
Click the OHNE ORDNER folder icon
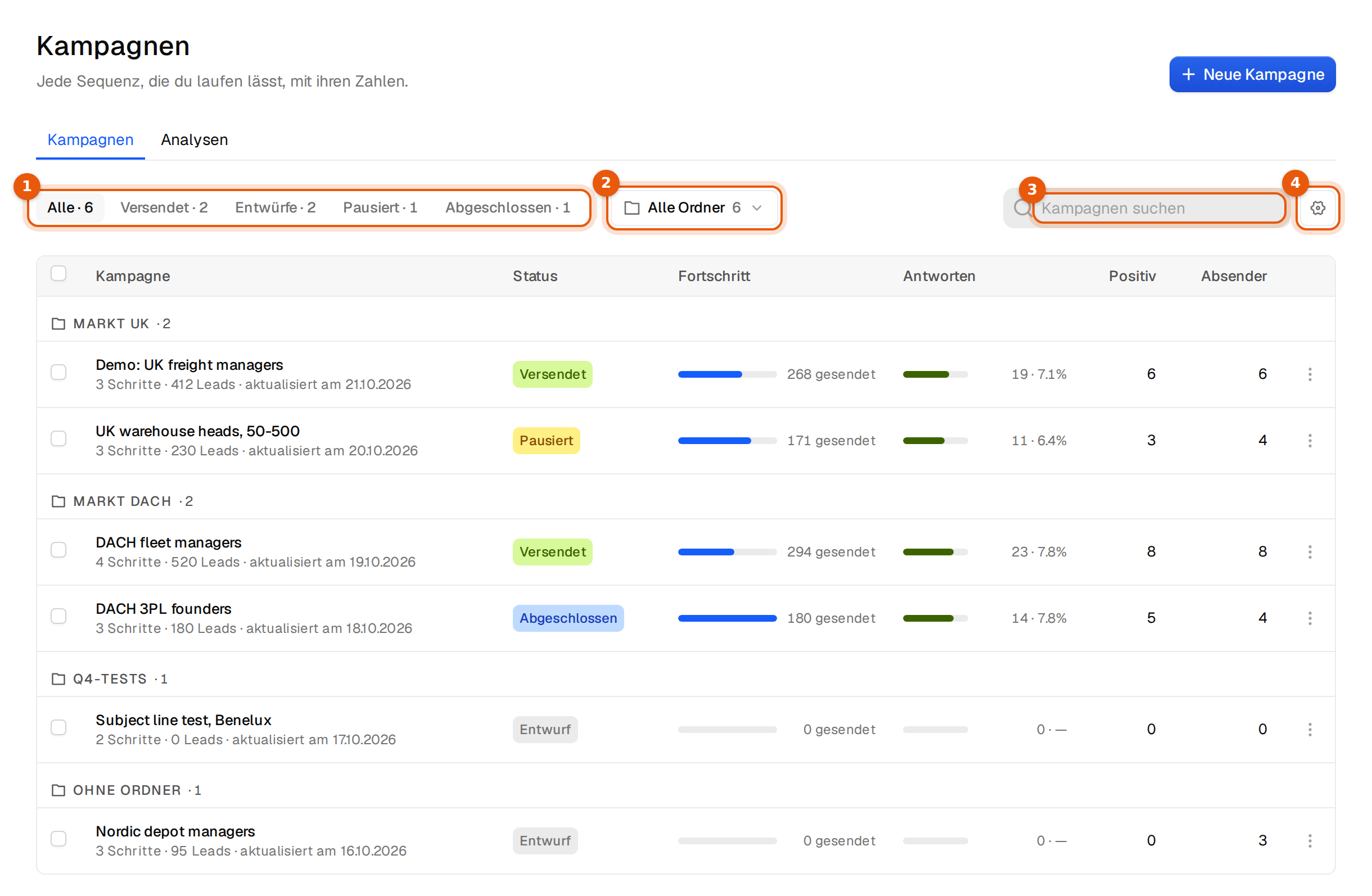[58, 789]
